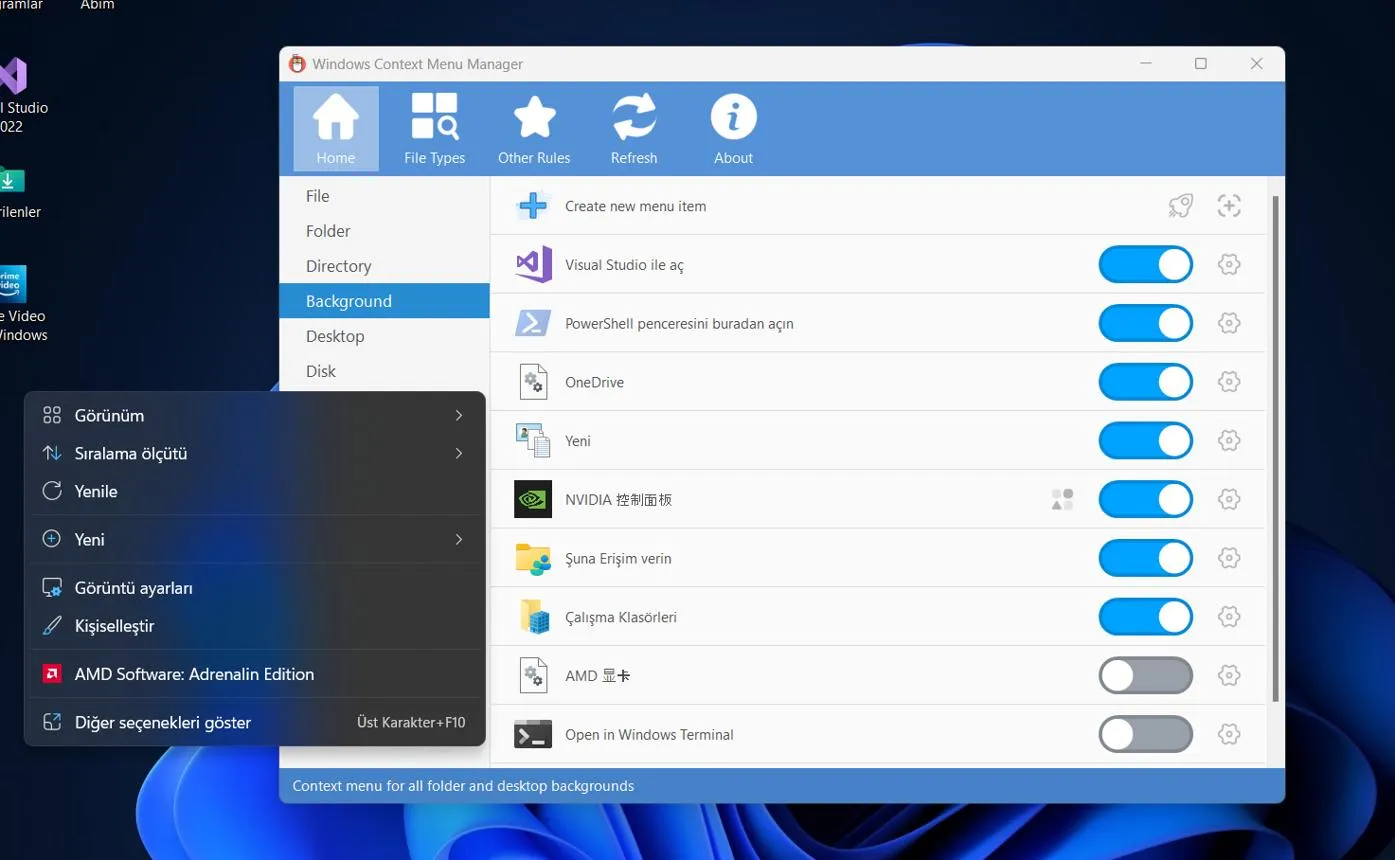Click Diğer seçenekleri göster

click(255, 722)
